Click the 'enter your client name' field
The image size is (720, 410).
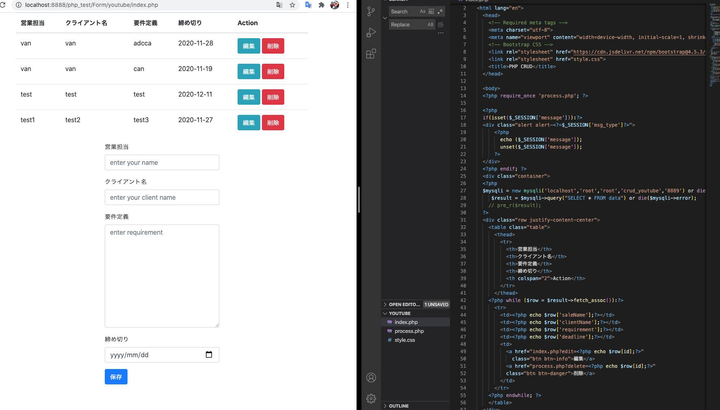point(162,198)
